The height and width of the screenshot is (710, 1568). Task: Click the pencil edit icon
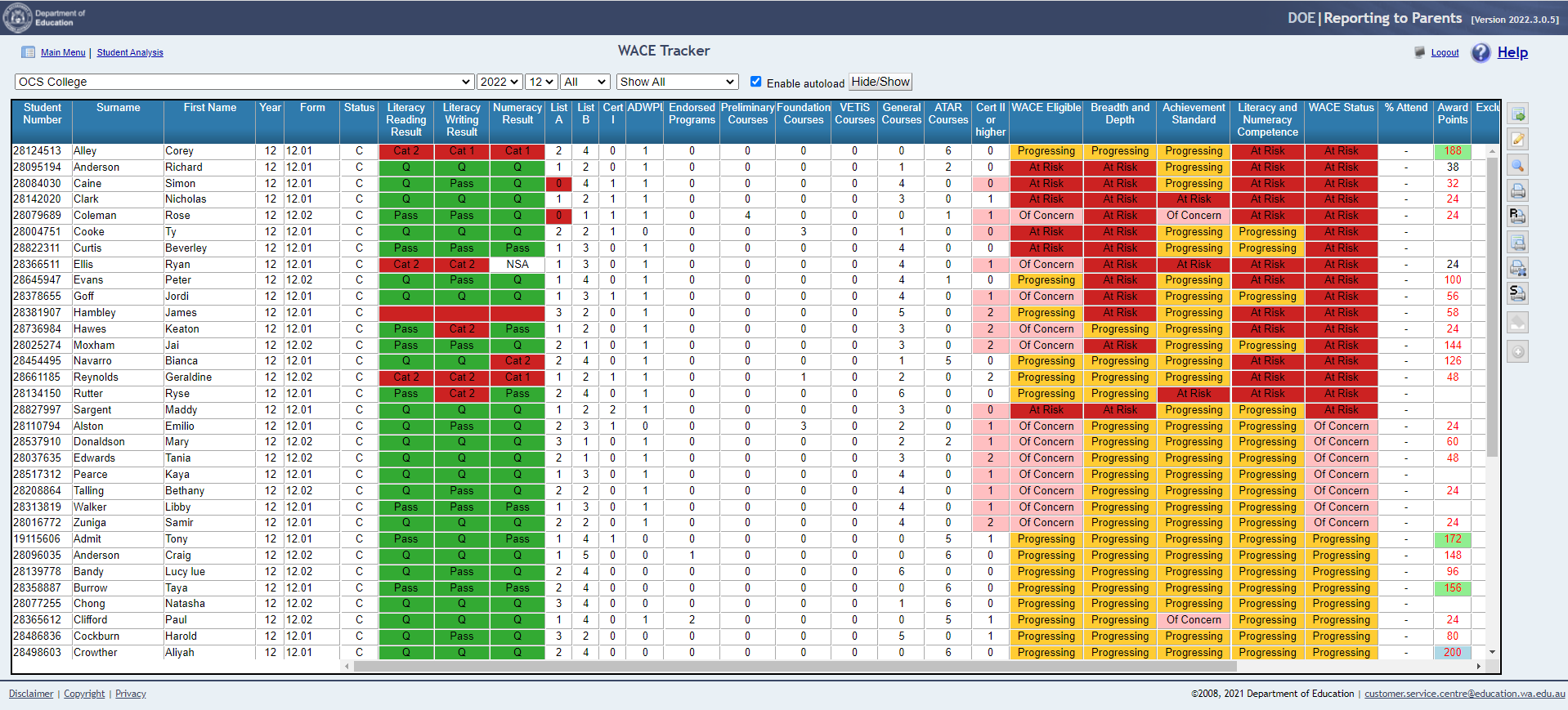pos(1517,140)
